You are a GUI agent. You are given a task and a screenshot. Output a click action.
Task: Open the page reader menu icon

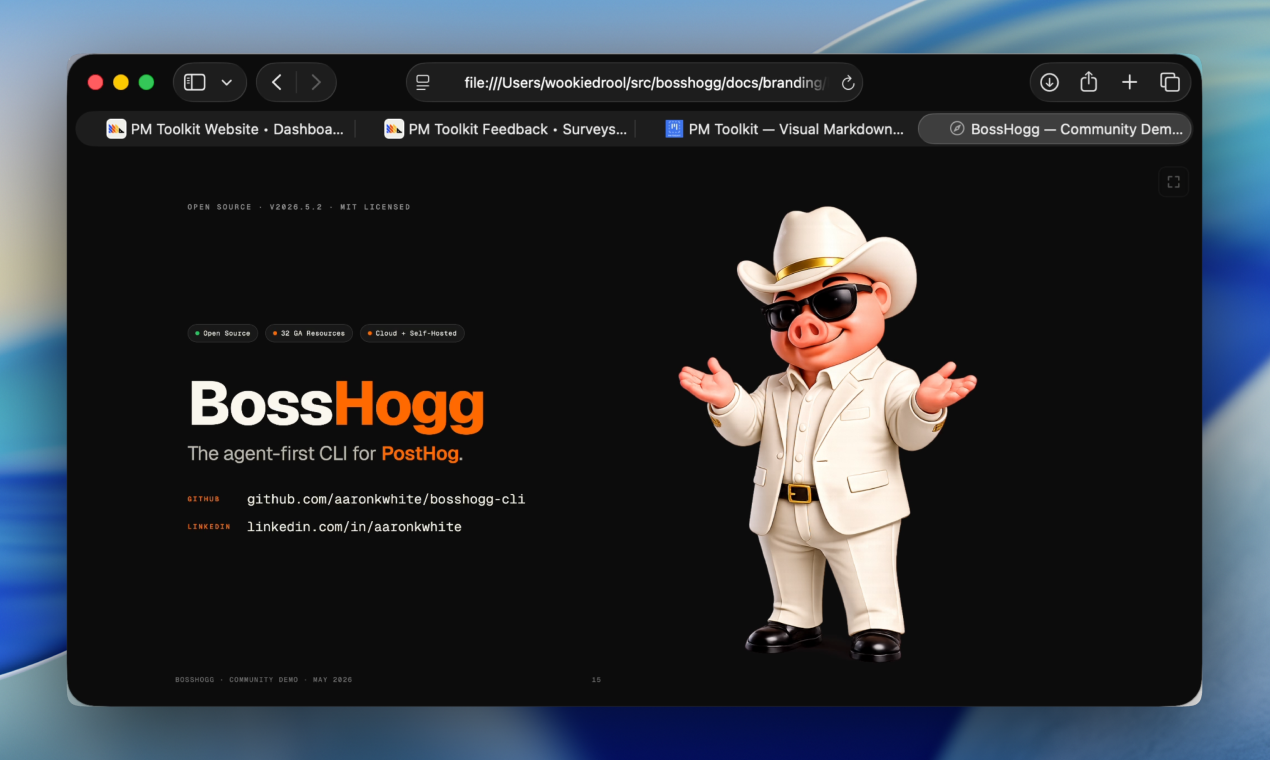coord(423,82)
